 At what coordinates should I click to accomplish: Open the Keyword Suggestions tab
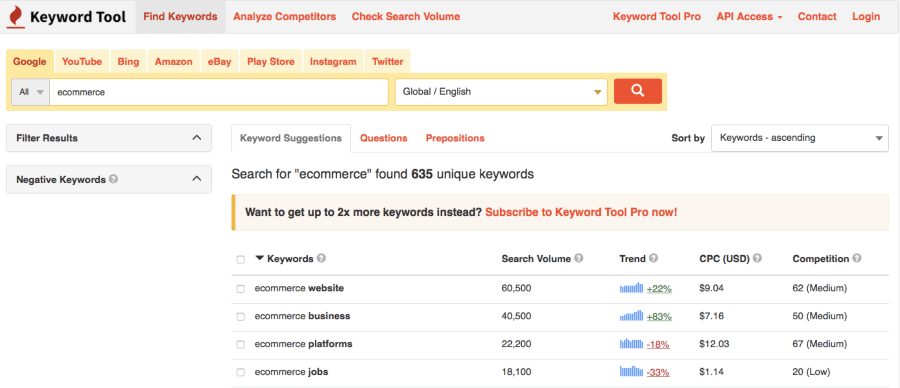pyautogui.click(x=291, y=138)
